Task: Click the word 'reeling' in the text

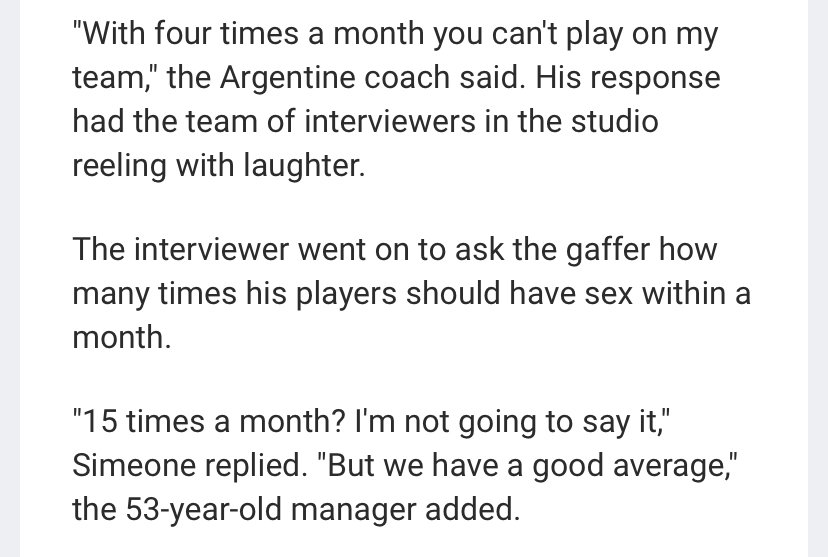Action: coord(119,165)
